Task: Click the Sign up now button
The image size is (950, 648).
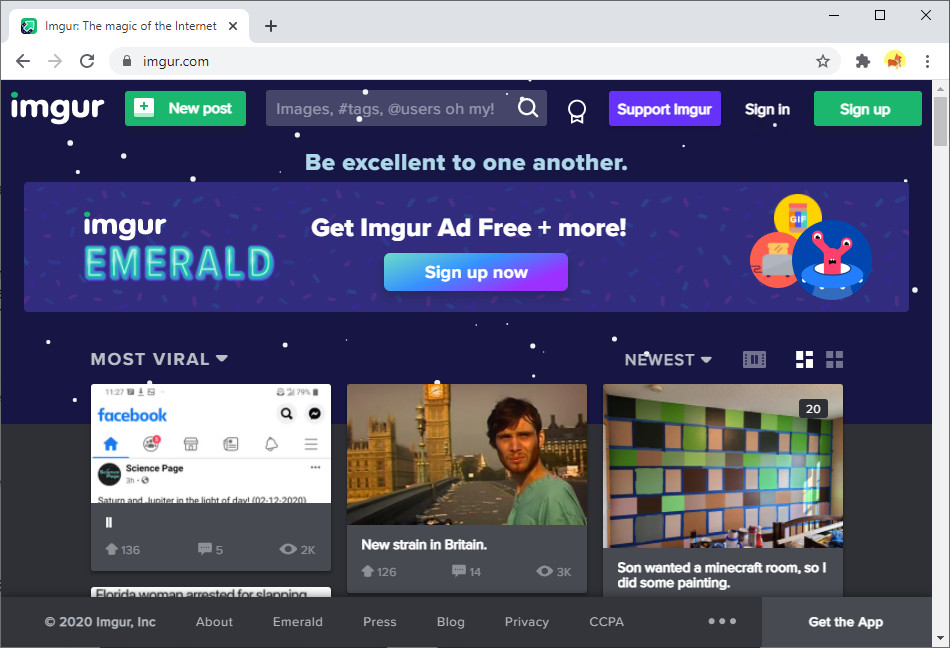Action: click(x=476, y=273)
